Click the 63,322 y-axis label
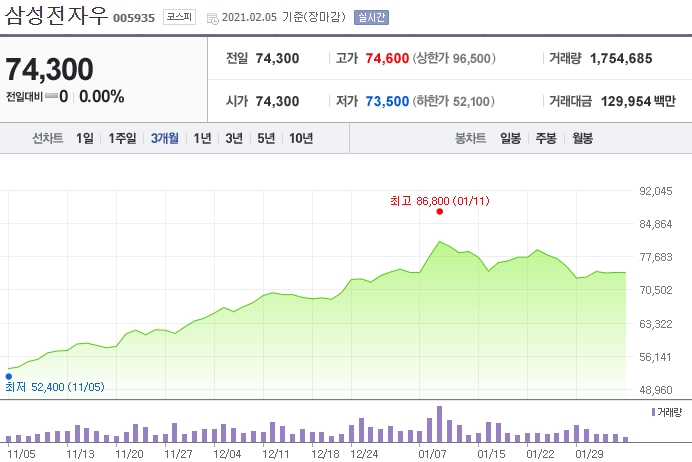This screenshot has height=462, width=692. click(655, 324)
